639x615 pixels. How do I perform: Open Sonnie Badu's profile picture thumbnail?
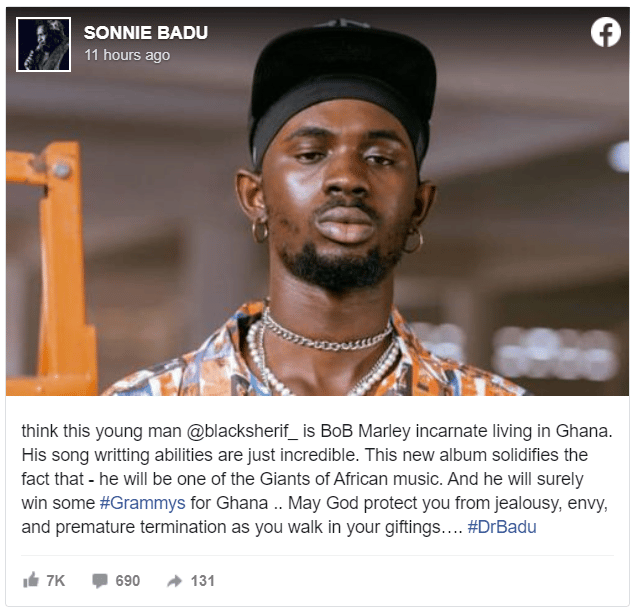click(43, 44)
